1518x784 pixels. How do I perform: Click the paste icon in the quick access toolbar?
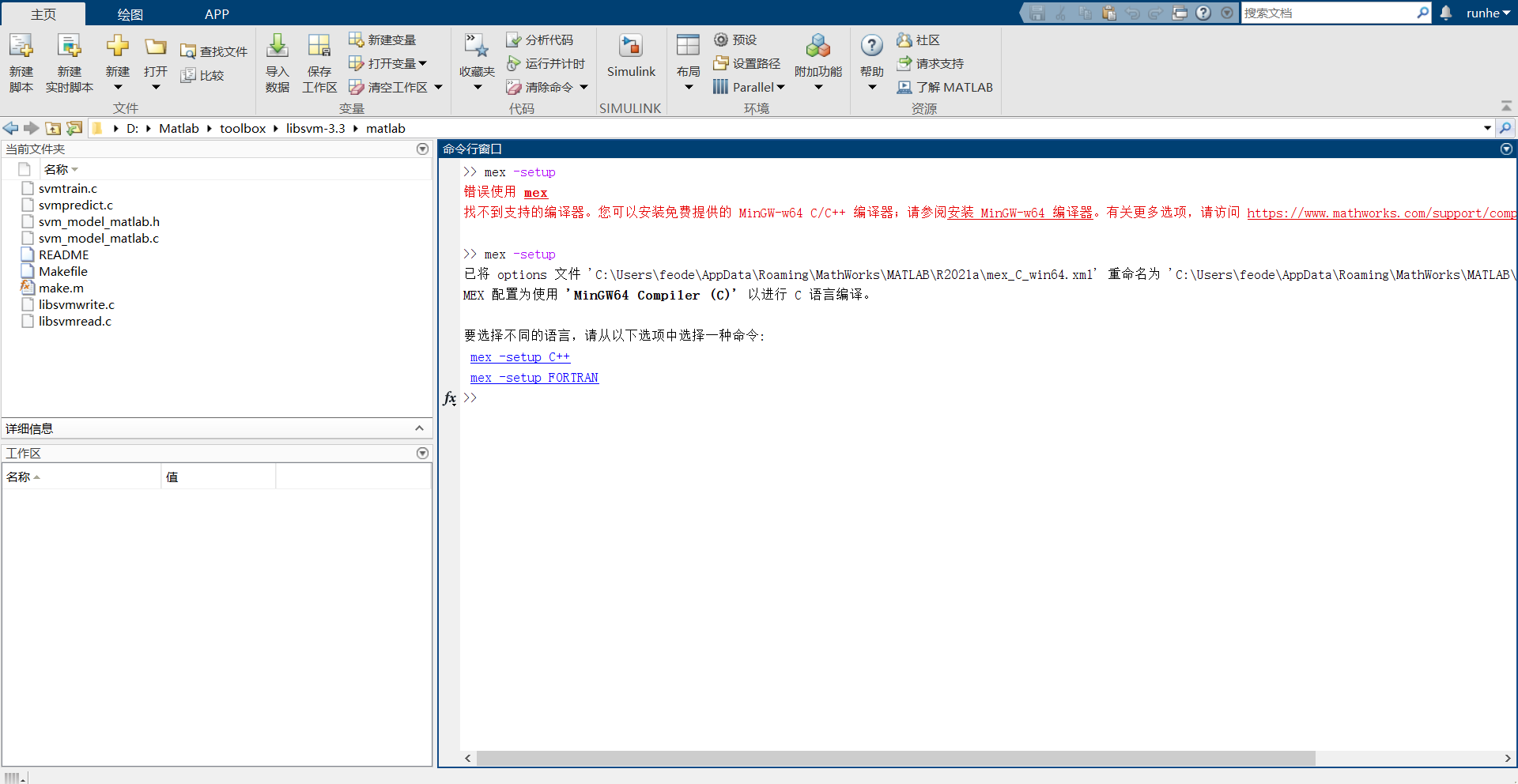point(1108,13)
